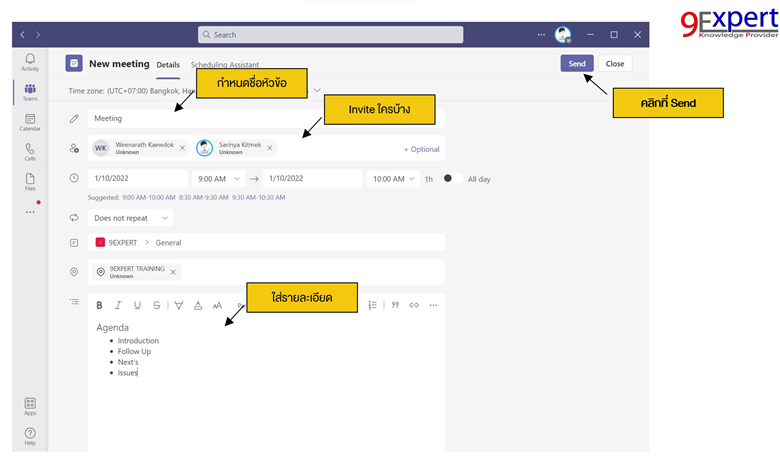Open Files in the sidebar
The image size is (780, 457).
(x=30, y=182)
